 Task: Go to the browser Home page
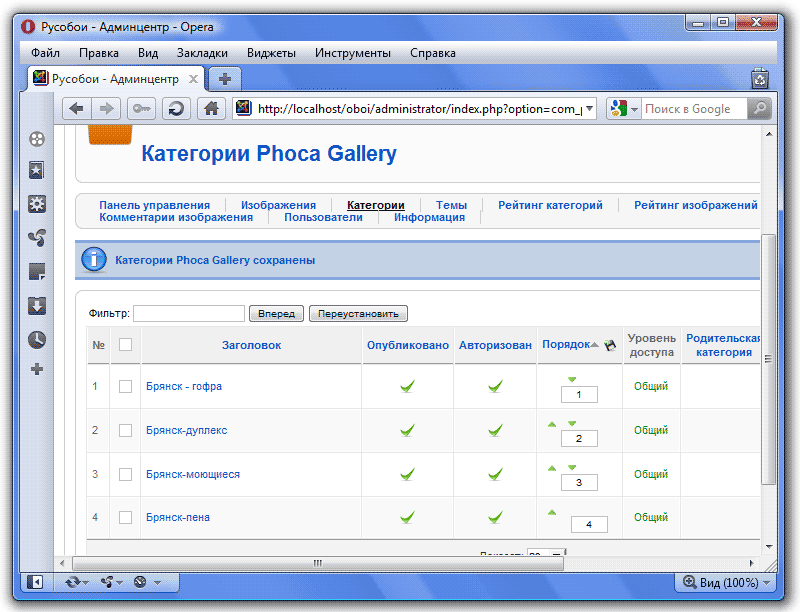[x=210, y=109]
